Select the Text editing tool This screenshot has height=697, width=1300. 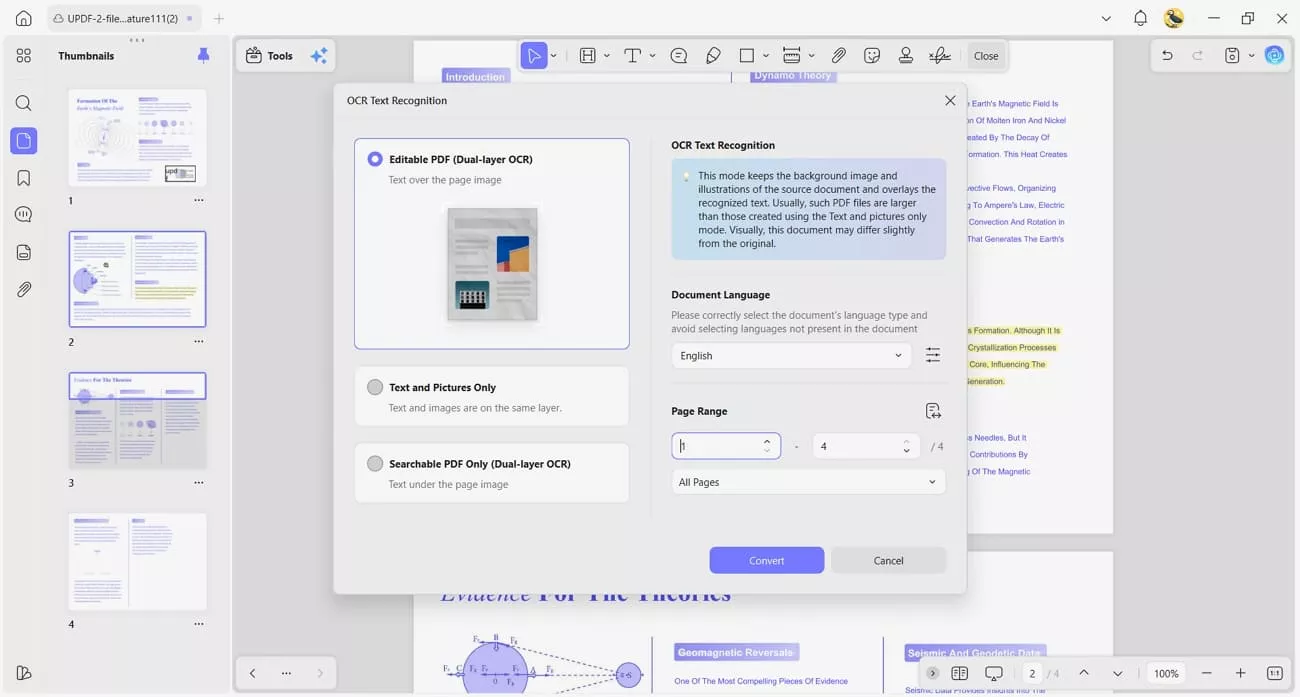pyautogui.click(x=632, y=55)
